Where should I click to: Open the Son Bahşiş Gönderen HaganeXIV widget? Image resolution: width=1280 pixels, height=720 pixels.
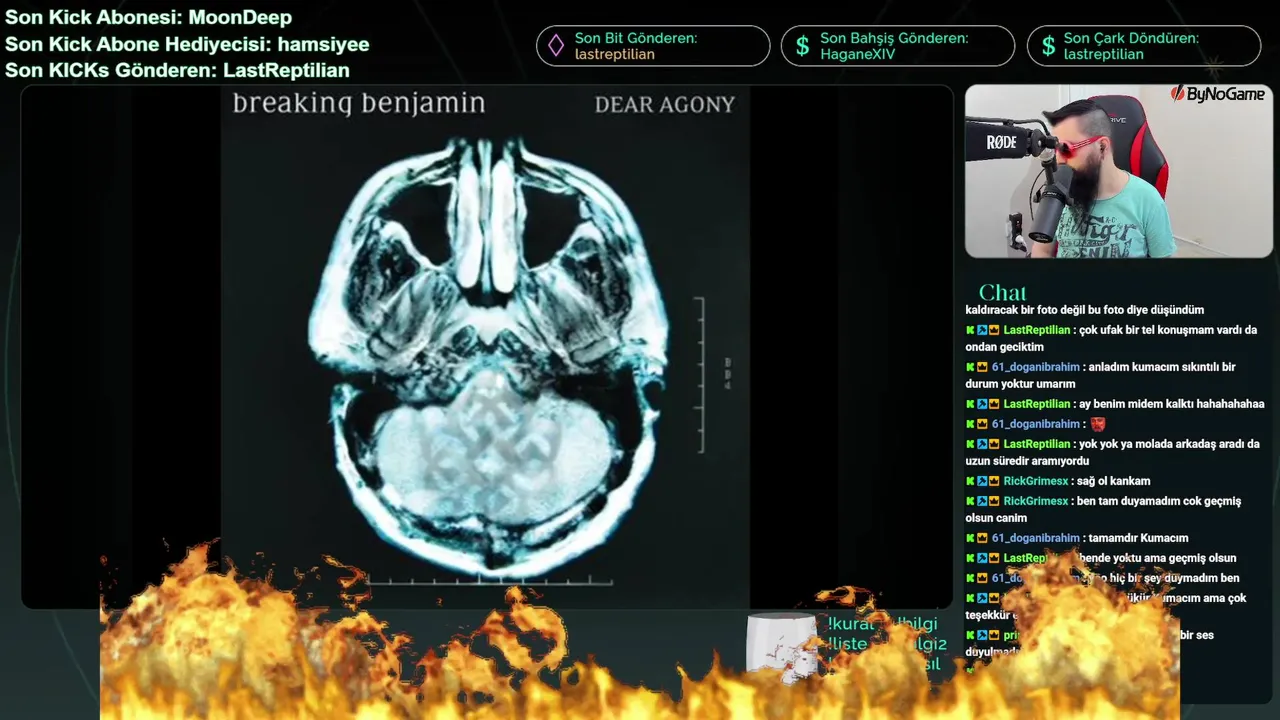(x=898, y=46)
